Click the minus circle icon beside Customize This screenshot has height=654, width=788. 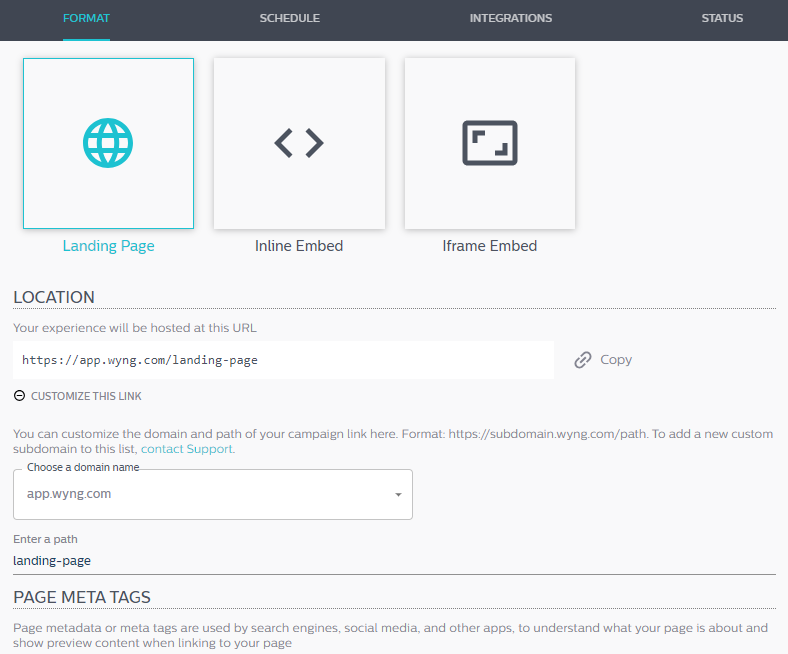19,396
